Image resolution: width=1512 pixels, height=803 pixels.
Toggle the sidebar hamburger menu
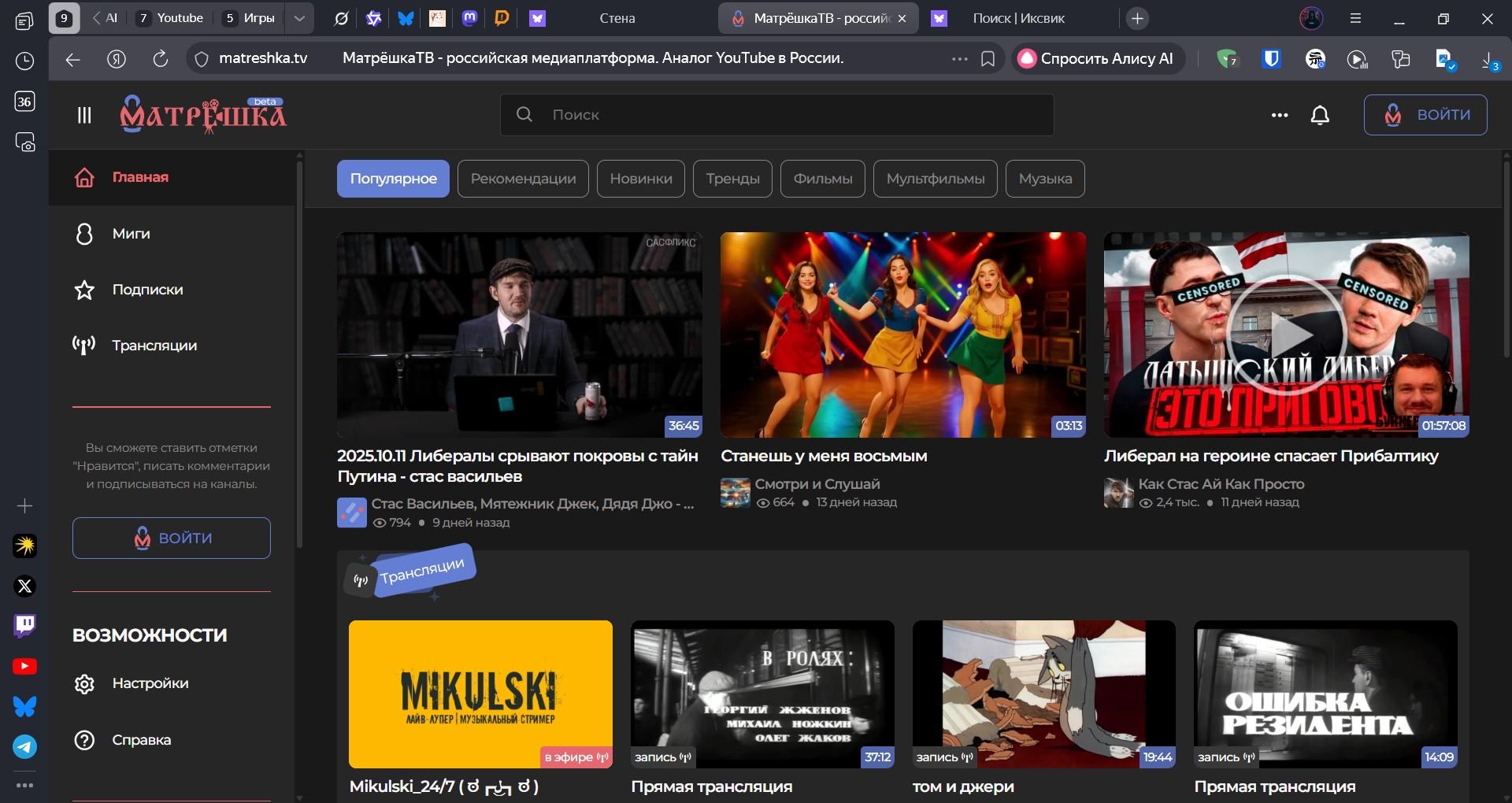(x=84, y=115)
